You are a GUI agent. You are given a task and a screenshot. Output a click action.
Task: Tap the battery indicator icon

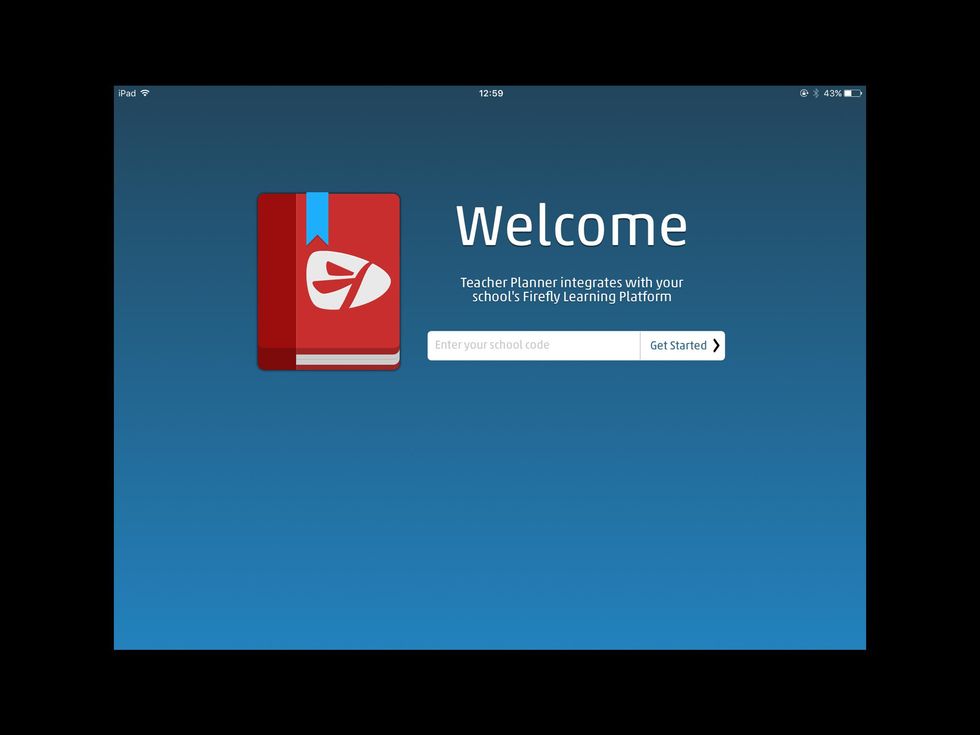point(851,92)
